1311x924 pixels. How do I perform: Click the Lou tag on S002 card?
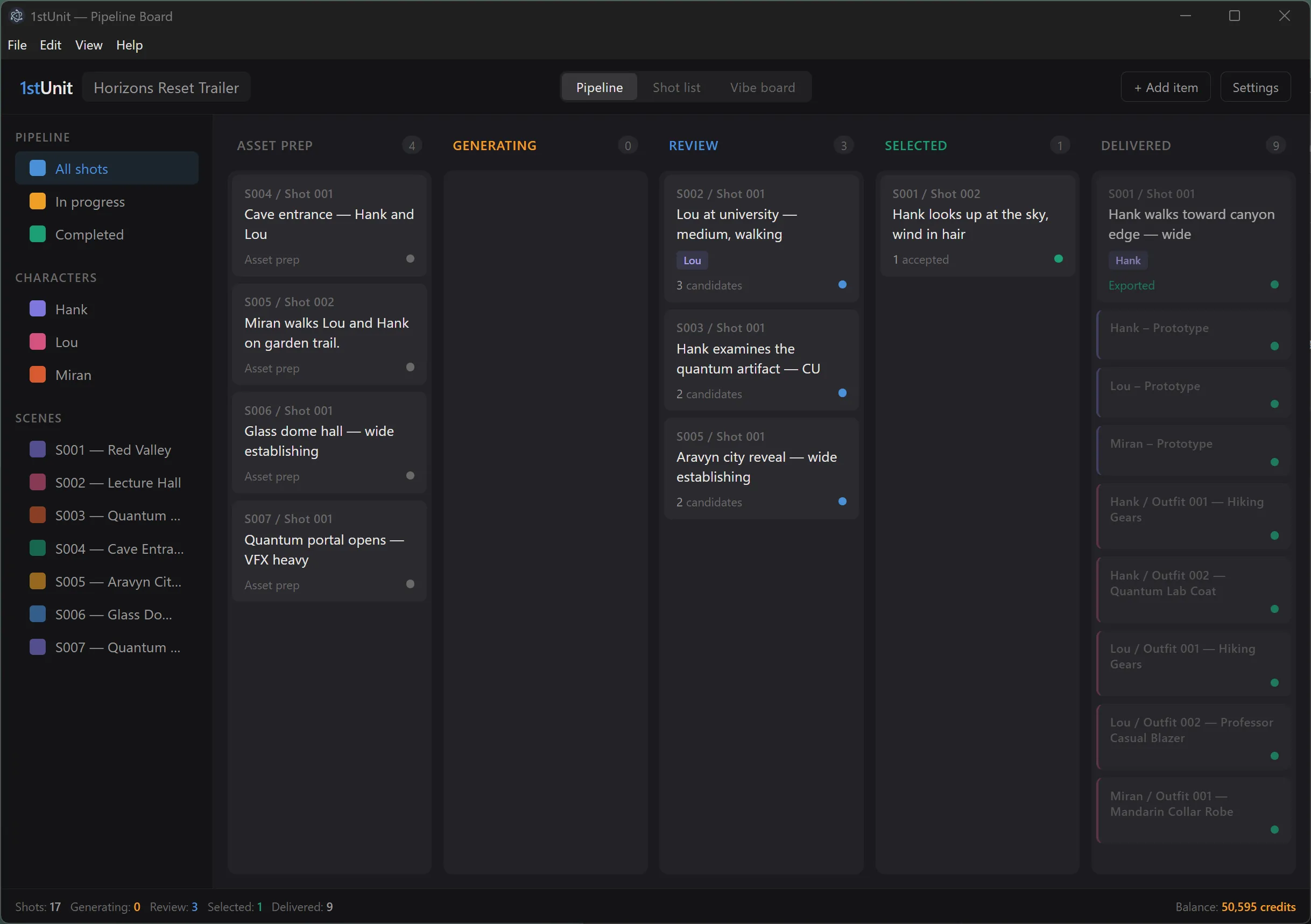point(692,260)
